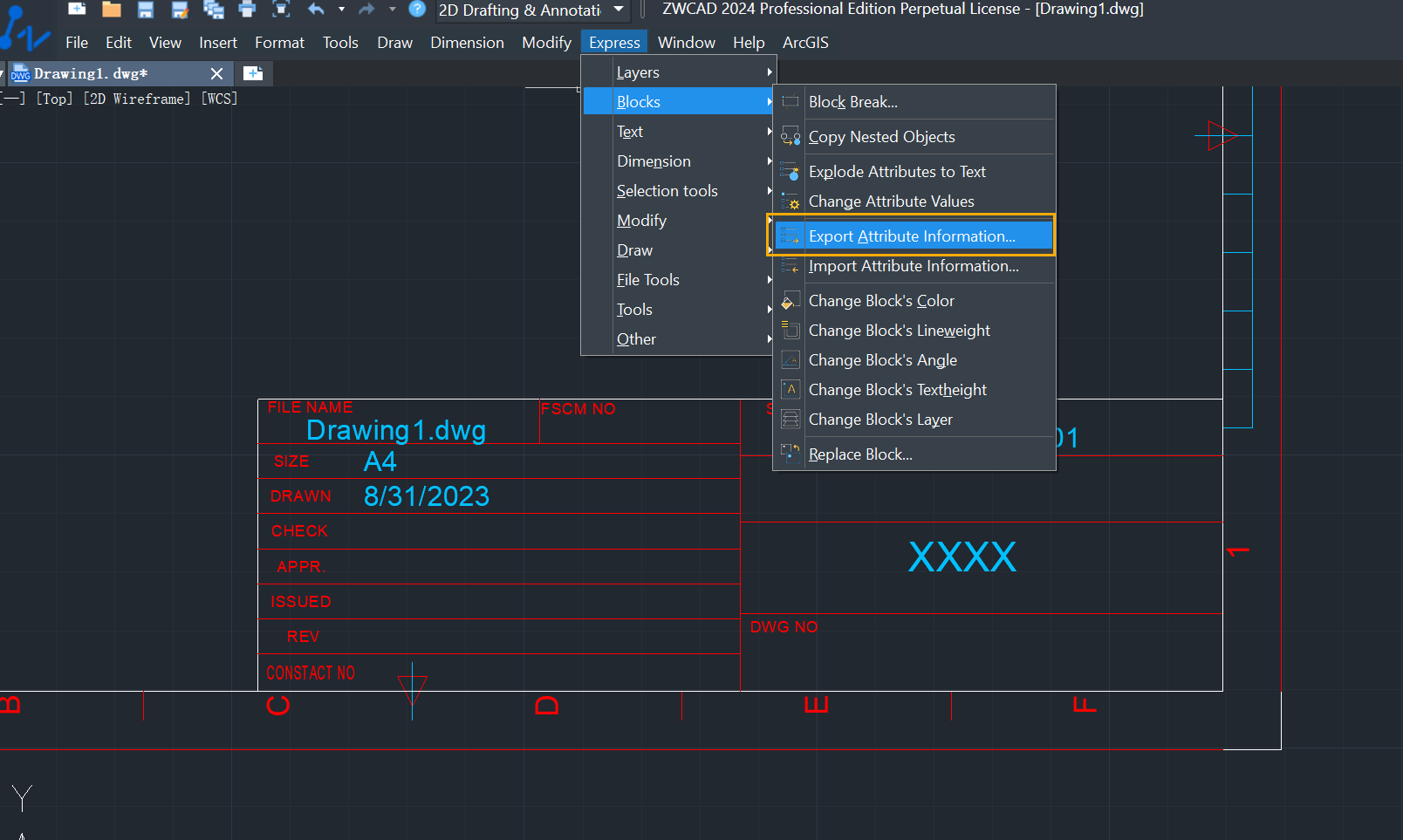Choose Change Block's Textheight
The height and width of the screenshot is (840, 1403).
(914, 390)
